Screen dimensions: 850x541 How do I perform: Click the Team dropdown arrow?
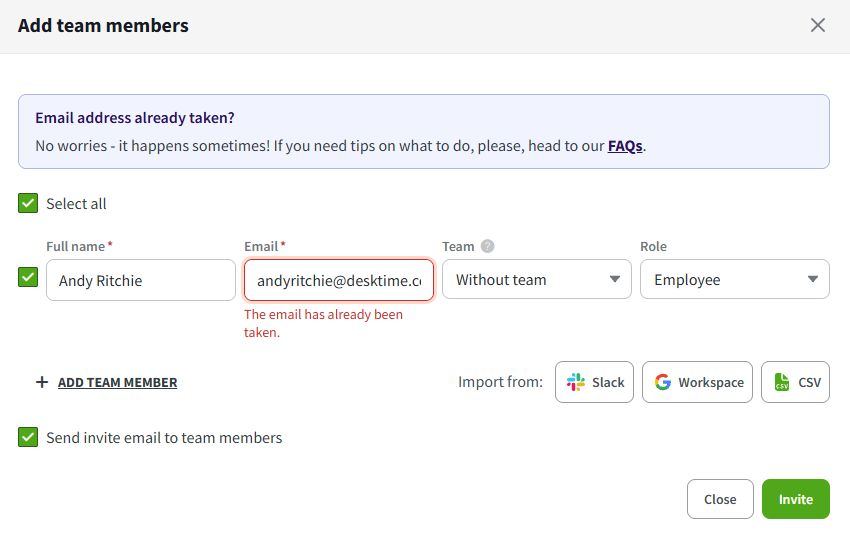[x=615, y=280]
